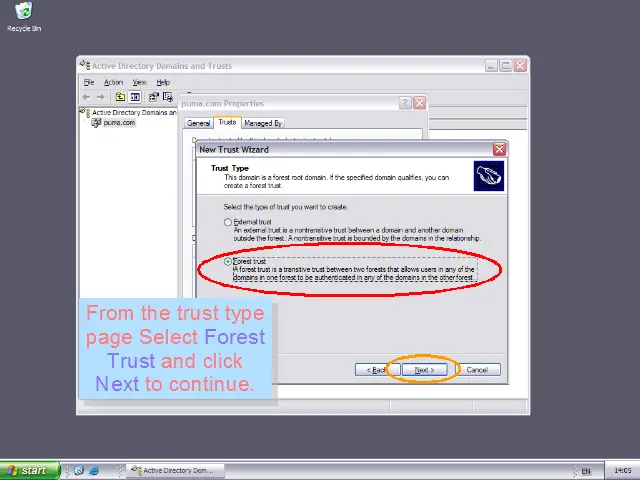This screenshot has height=480, width=640.
Task: Click Active Directory Dom... taskbar button
Action: 176,471
